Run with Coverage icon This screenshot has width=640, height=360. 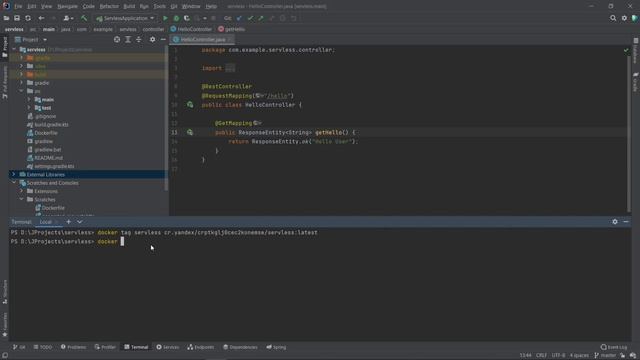[x=187, y=18]
